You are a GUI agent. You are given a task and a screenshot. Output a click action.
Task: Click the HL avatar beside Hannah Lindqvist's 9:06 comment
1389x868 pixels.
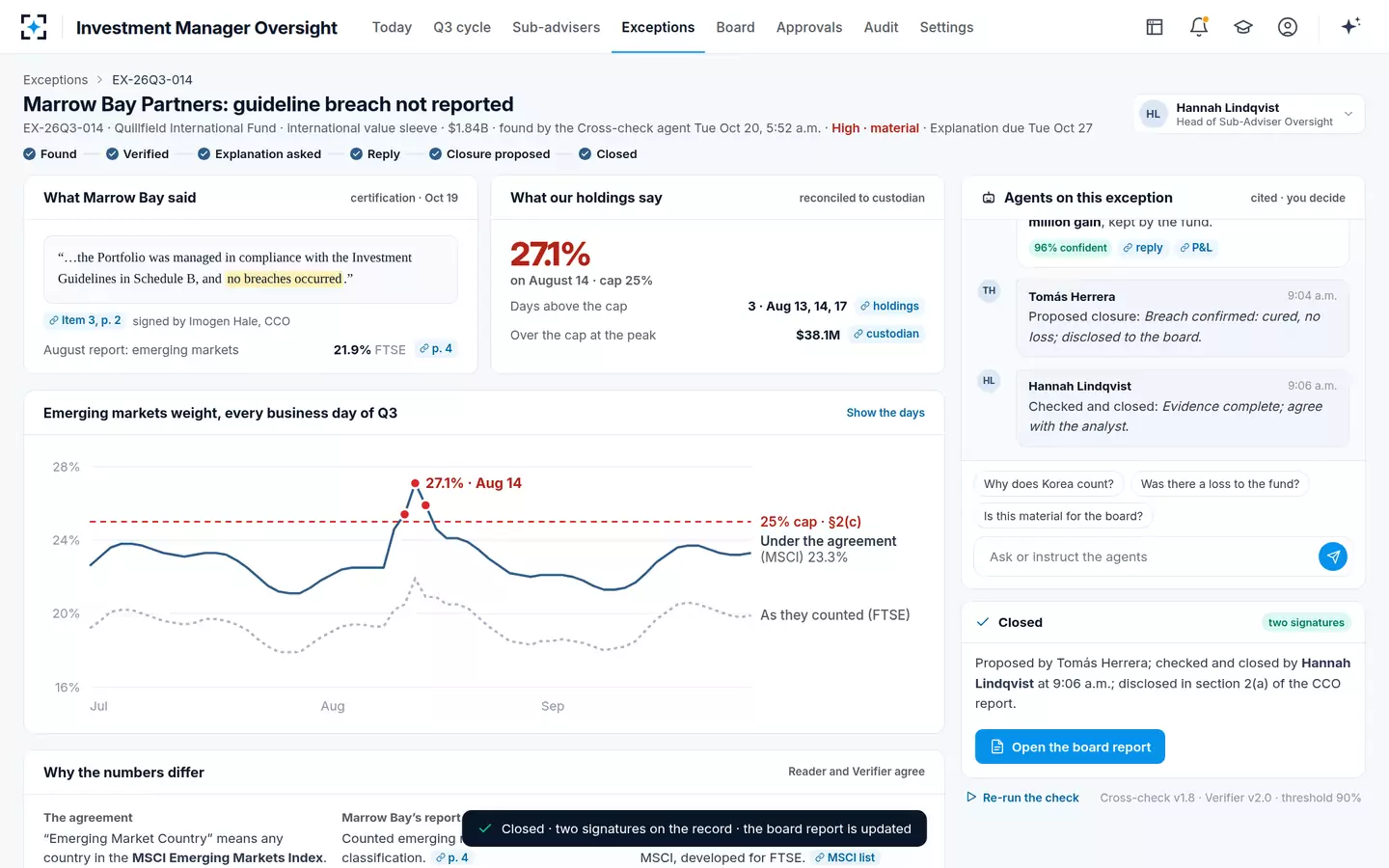(x=989, y=381)
